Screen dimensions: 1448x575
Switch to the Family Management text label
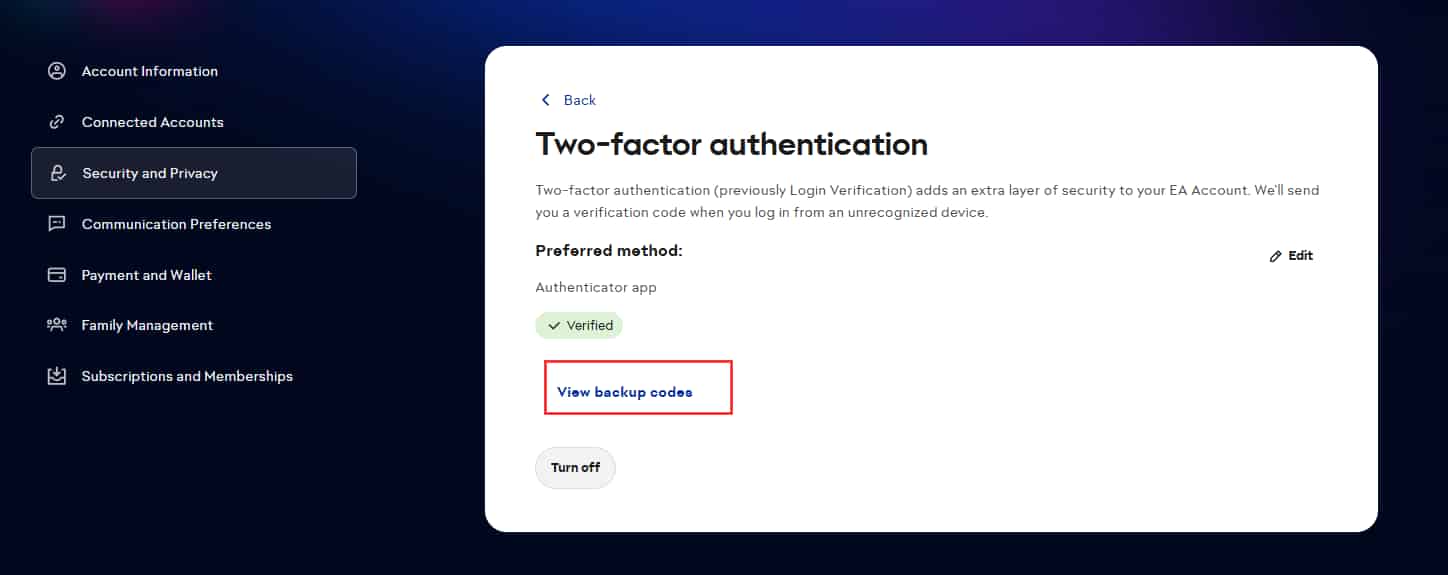coord(147,325)
